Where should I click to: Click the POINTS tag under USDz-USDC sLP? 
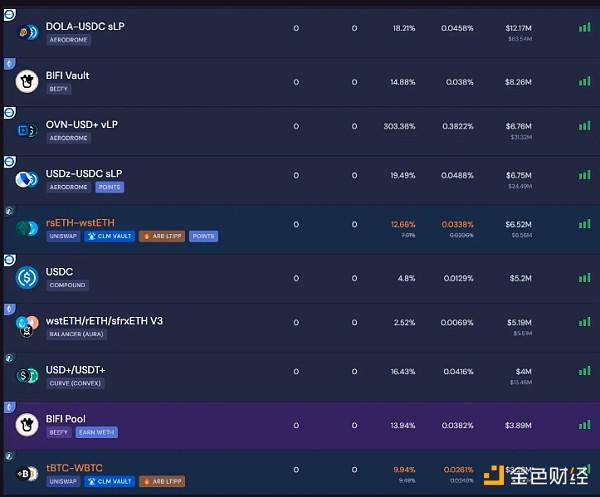(x=107, y=187)
